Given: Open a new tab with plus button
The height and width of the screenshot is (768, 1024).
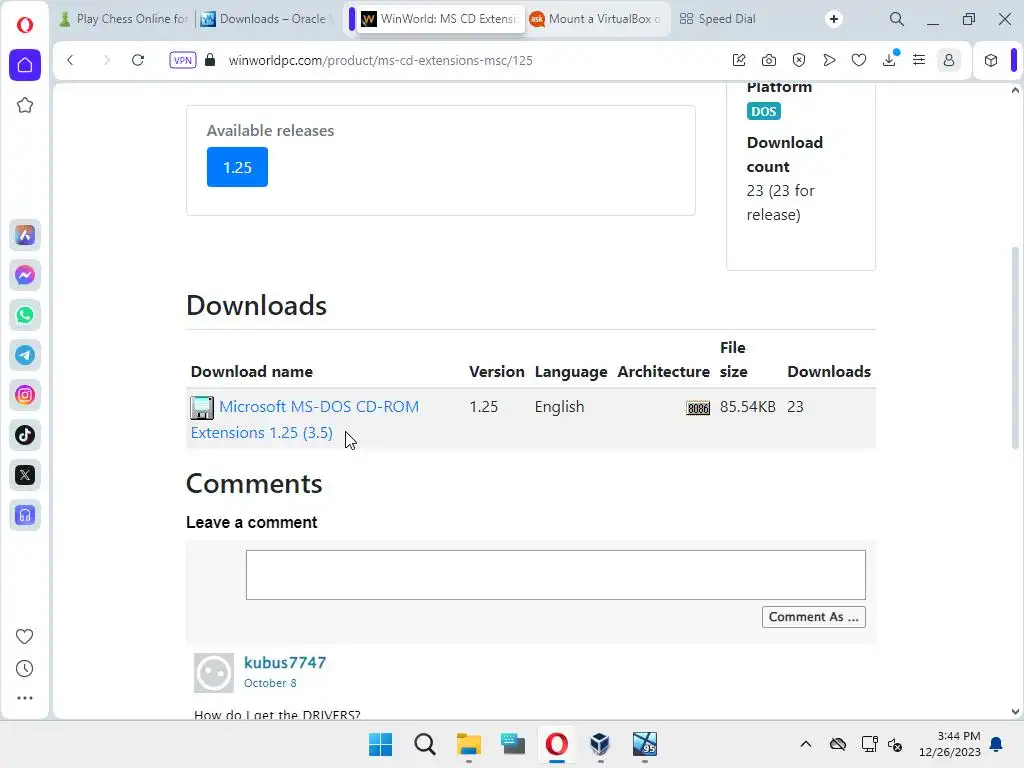Looking at the screenshot, I should coord(834,19).
